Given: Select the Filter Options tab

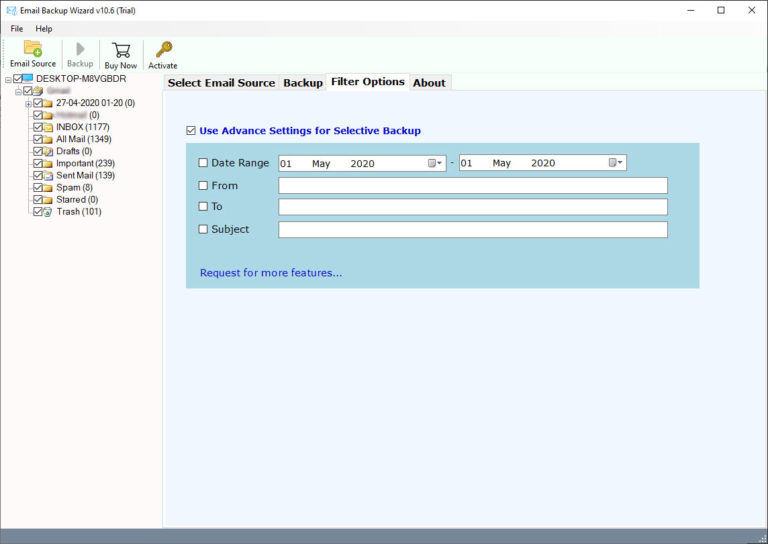Looking at the screenshot, I should tap(368, 82).
